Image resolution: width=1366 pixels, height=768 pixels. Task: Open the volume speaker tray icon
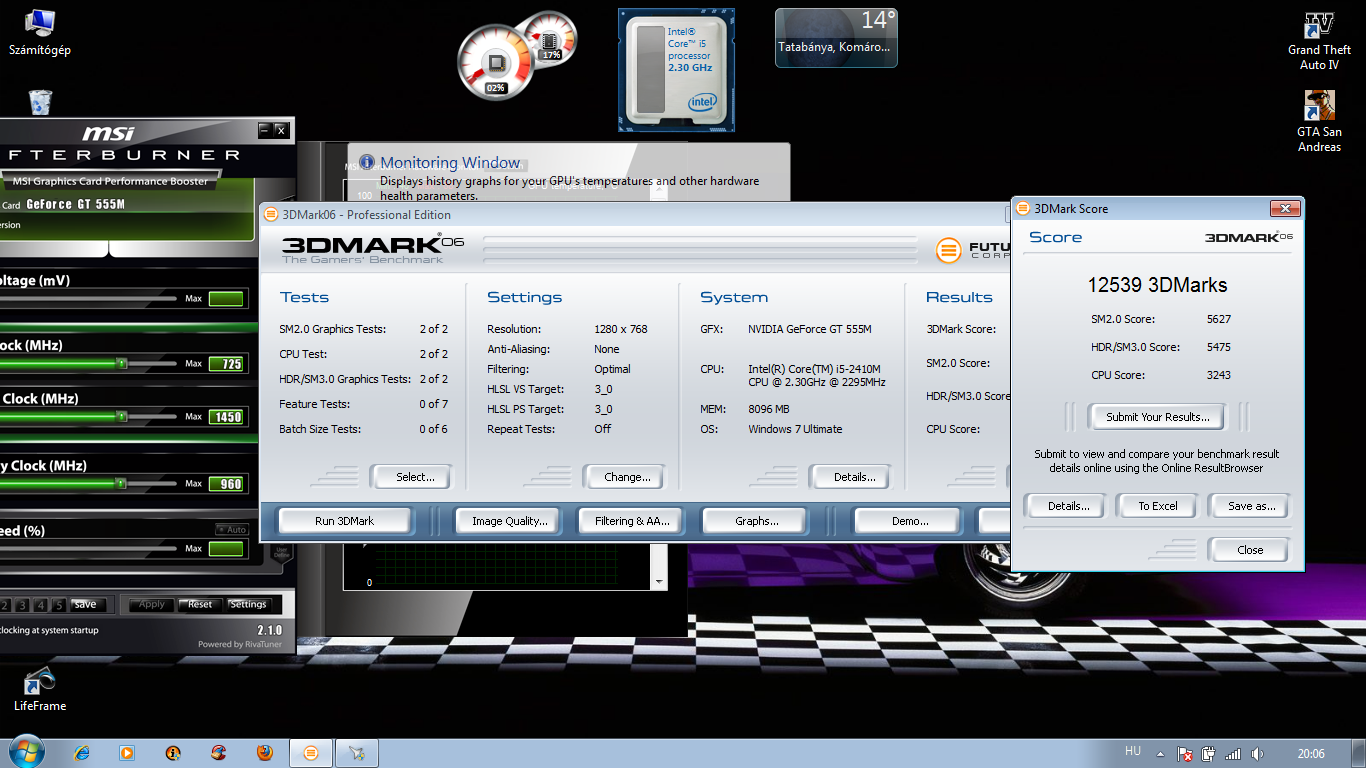1257,754
